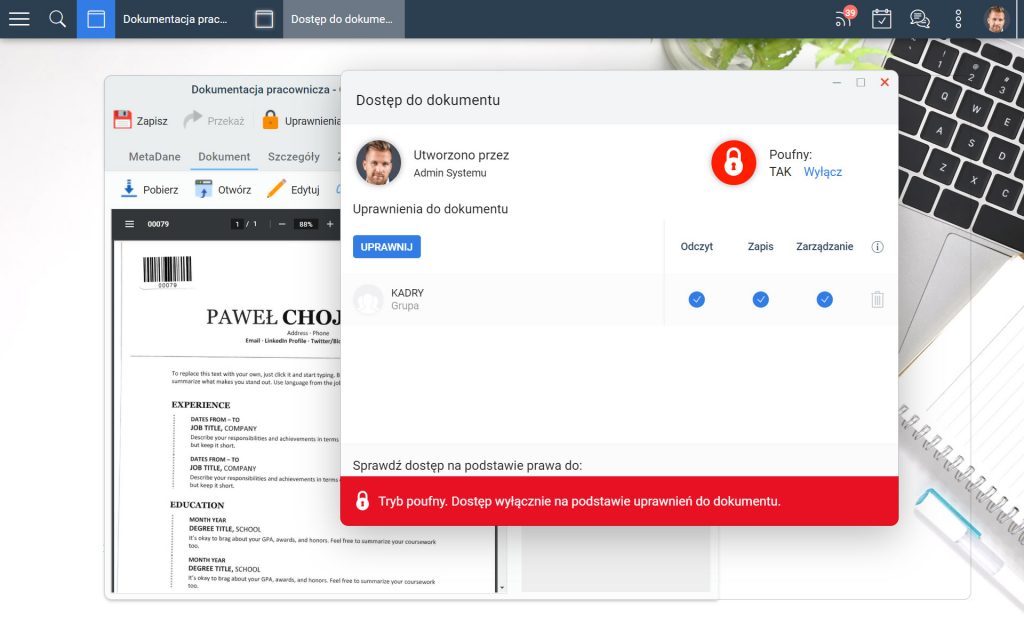1024x640 pixels.
Task: Delete KADRY permission with trash icon
Action: (x=877, y=299)
